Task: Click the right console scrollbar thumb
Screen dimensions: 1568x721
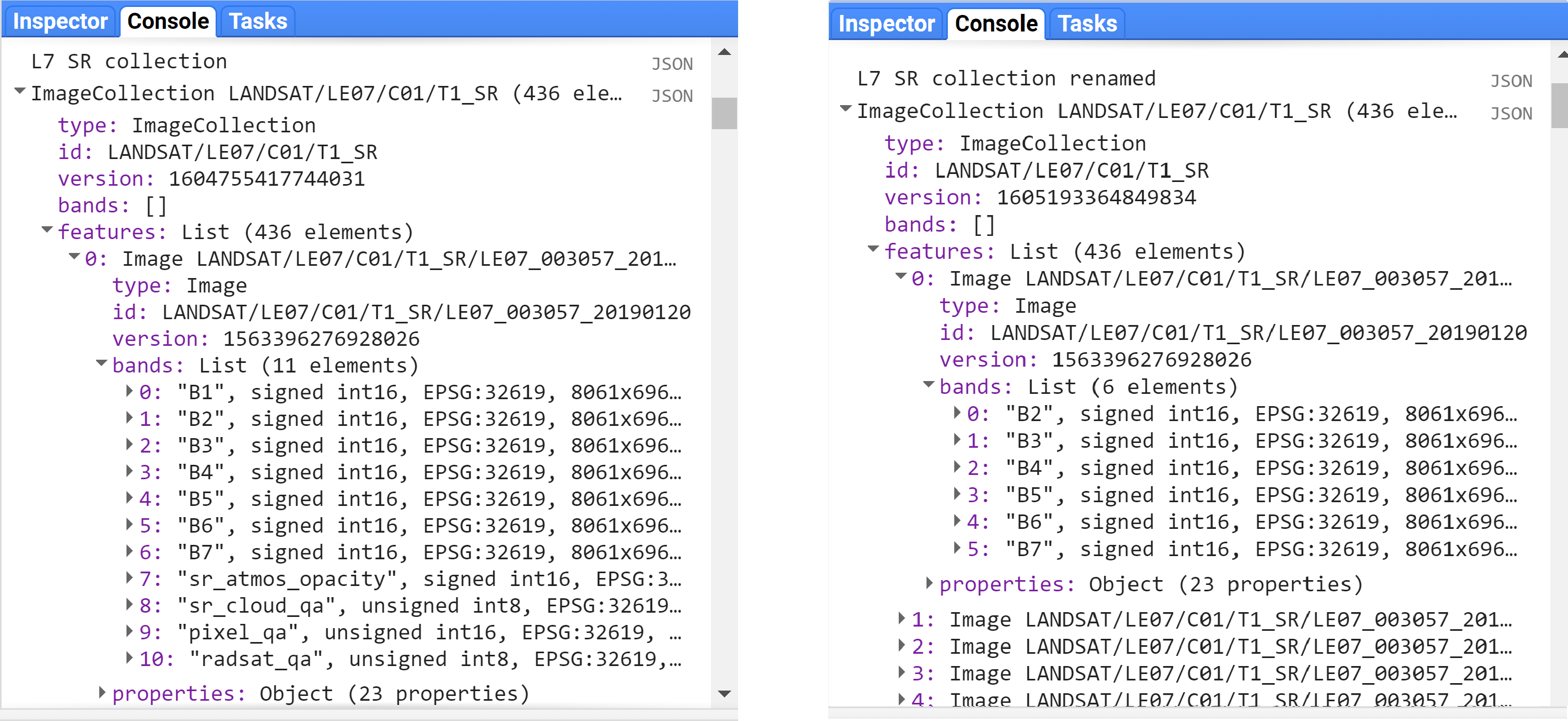Action: (1560, 105)
